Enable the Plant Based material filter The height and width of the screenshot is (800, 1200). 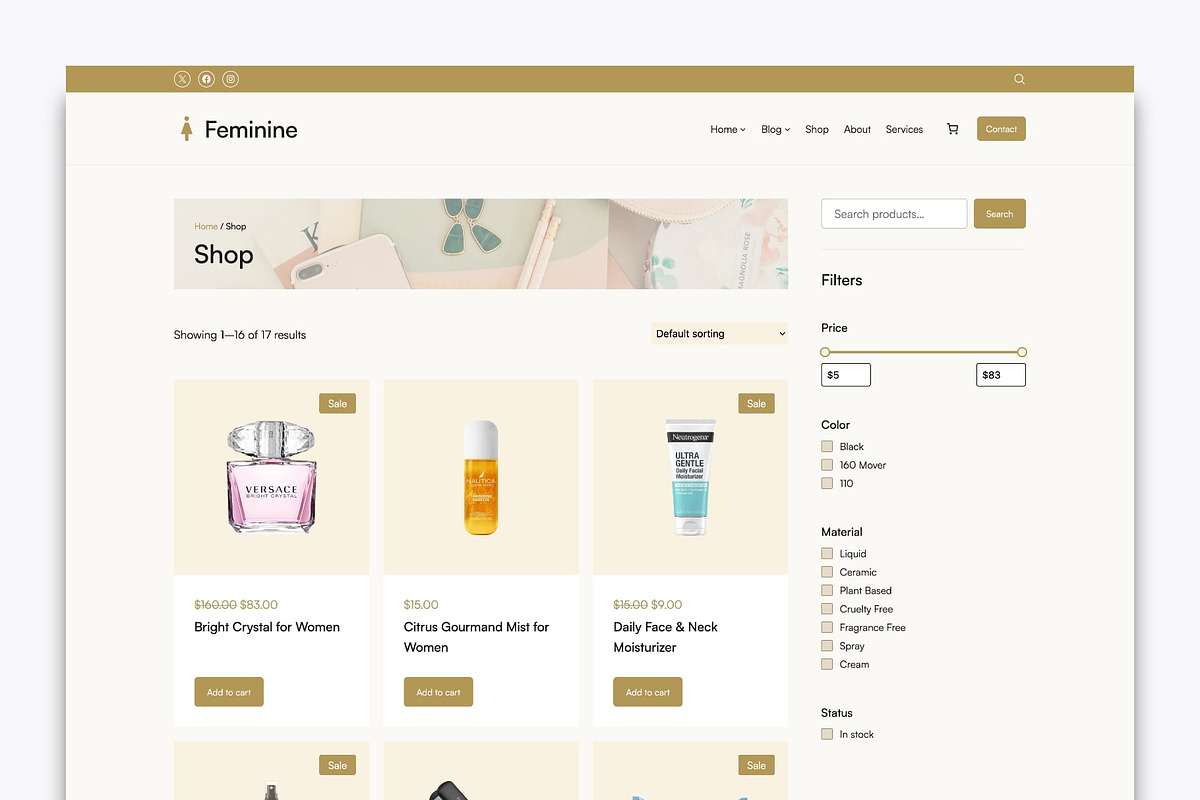pyautogui.click(x=827, y=590)
